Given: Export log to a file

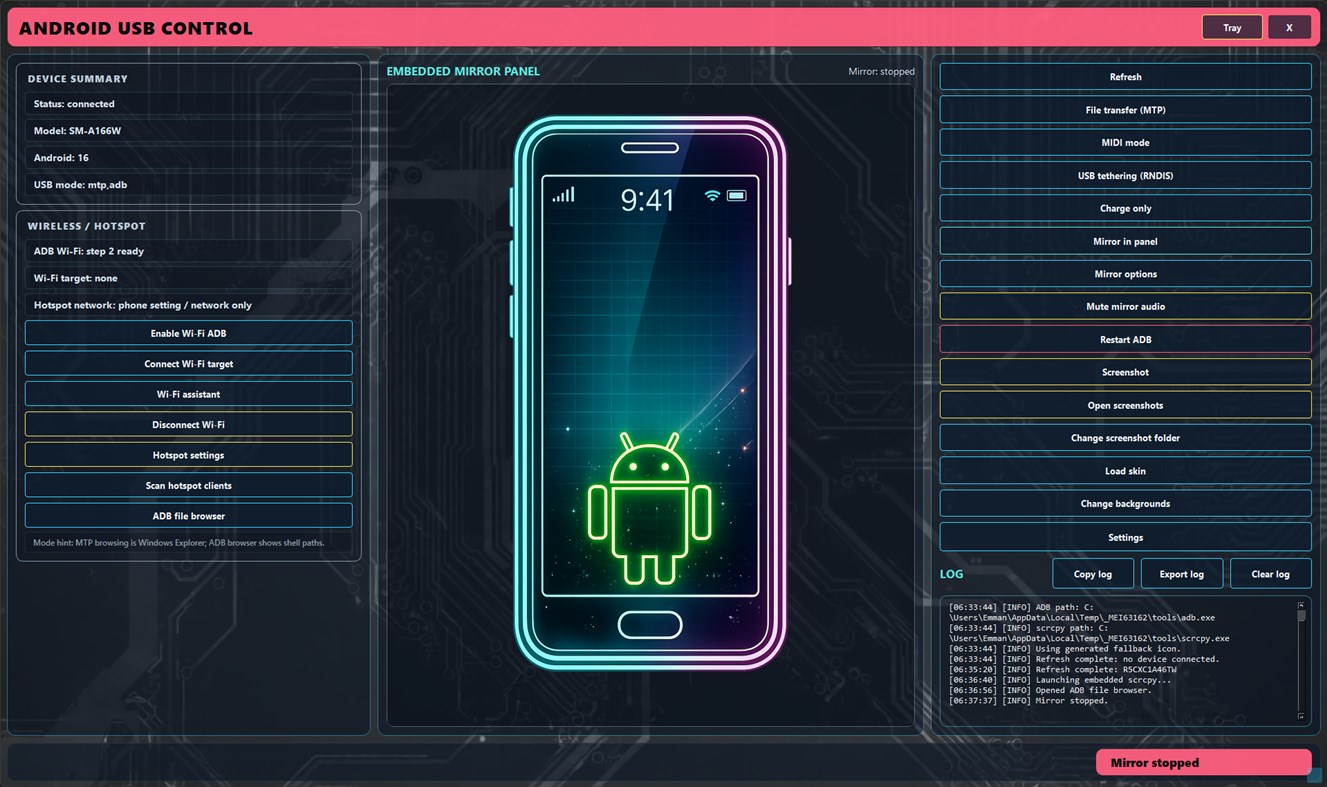Looking at the screenshot, I should (x=1181, y=574).
